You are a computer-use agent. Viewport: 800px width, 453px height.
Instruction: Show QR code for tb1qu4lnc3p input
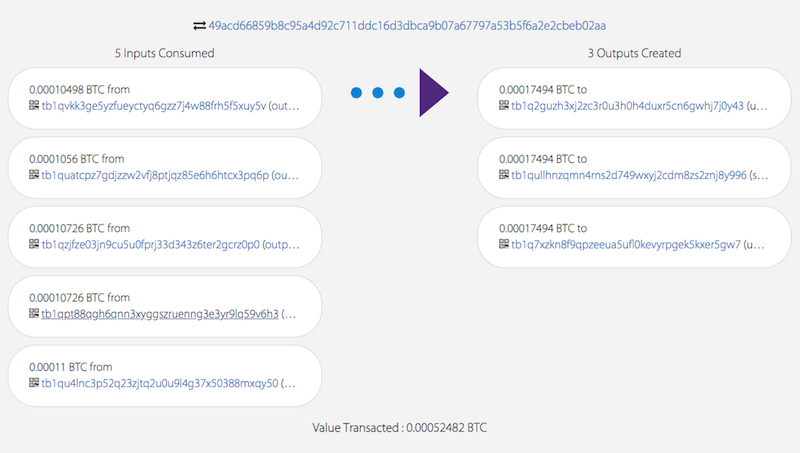click(x=34, y=383)
